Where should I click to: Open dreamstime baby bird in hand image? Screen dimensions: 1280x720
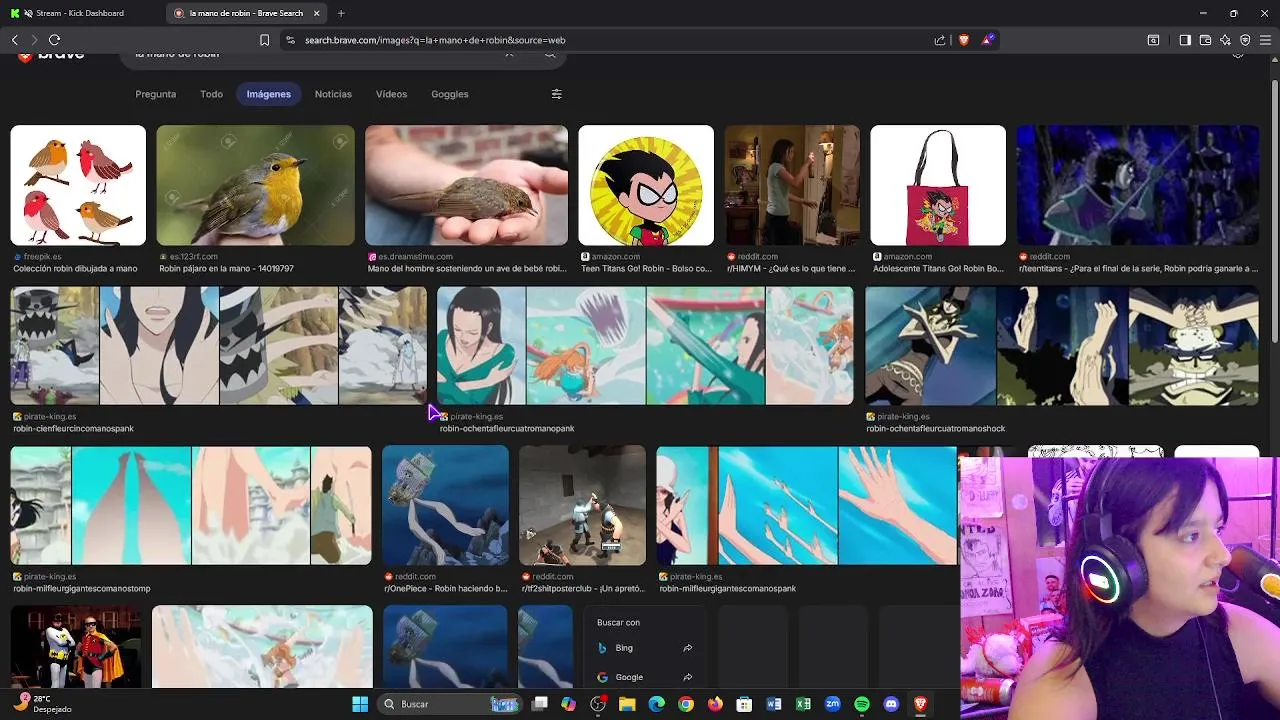pyautogui.click(x=466, y=185)
